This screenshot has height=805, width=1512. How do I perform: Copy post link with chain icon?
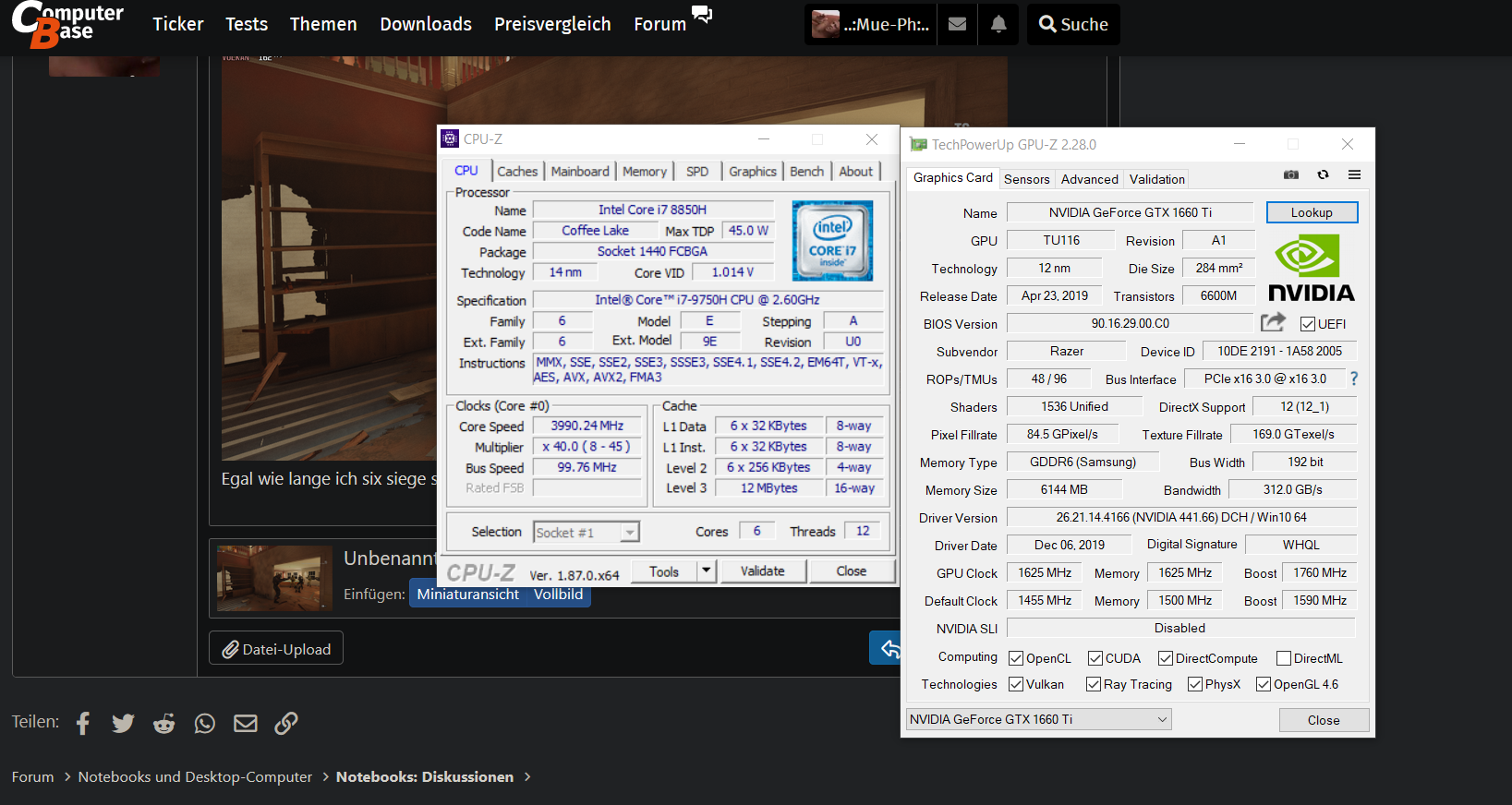286,723
